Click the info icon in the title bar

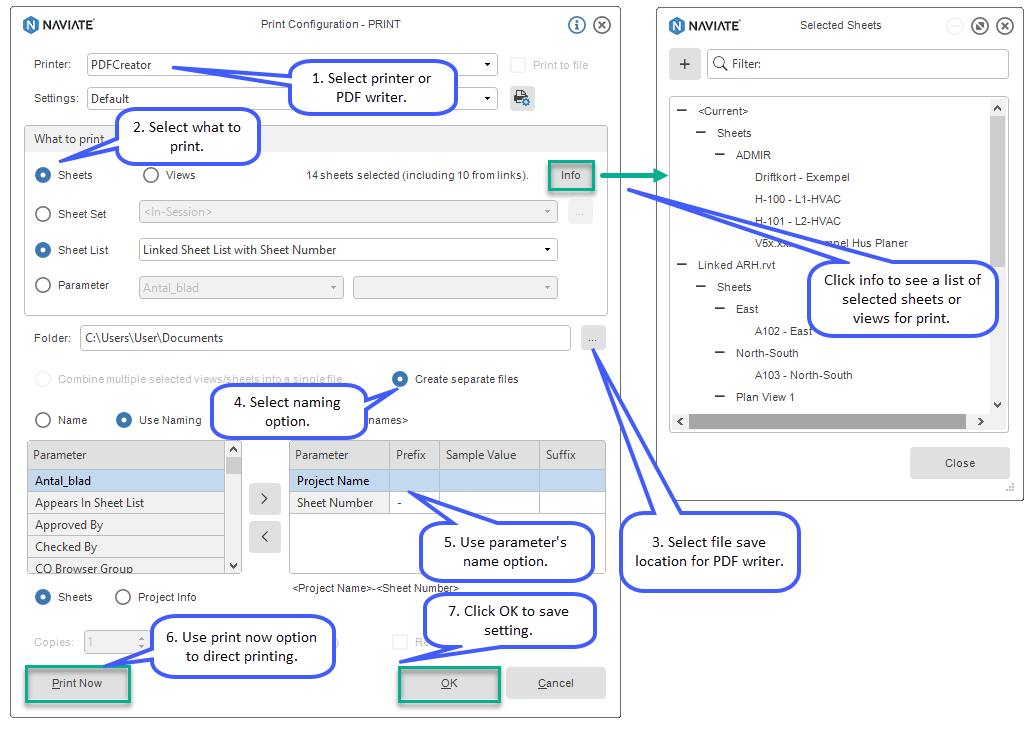point(576,25)
